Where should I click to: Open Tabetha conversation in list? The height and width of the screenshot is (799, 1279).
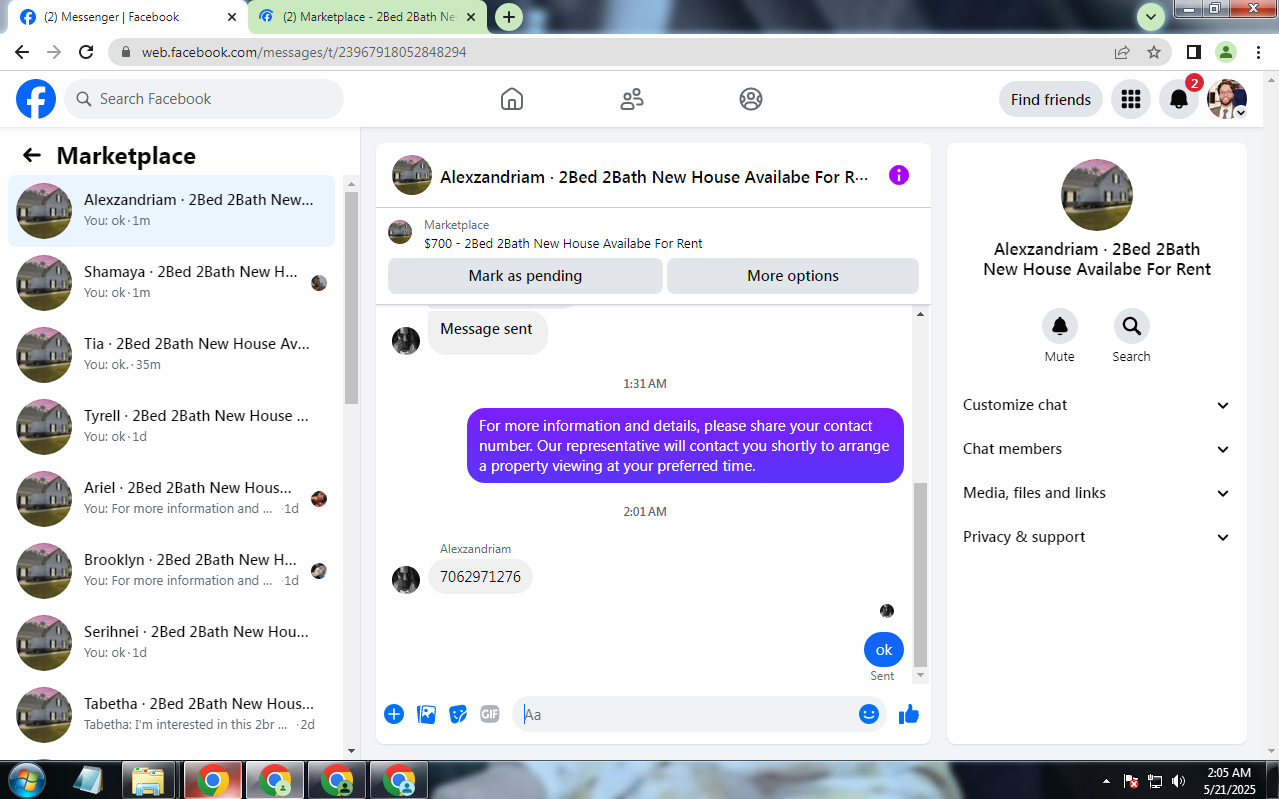tap(172, 715)
